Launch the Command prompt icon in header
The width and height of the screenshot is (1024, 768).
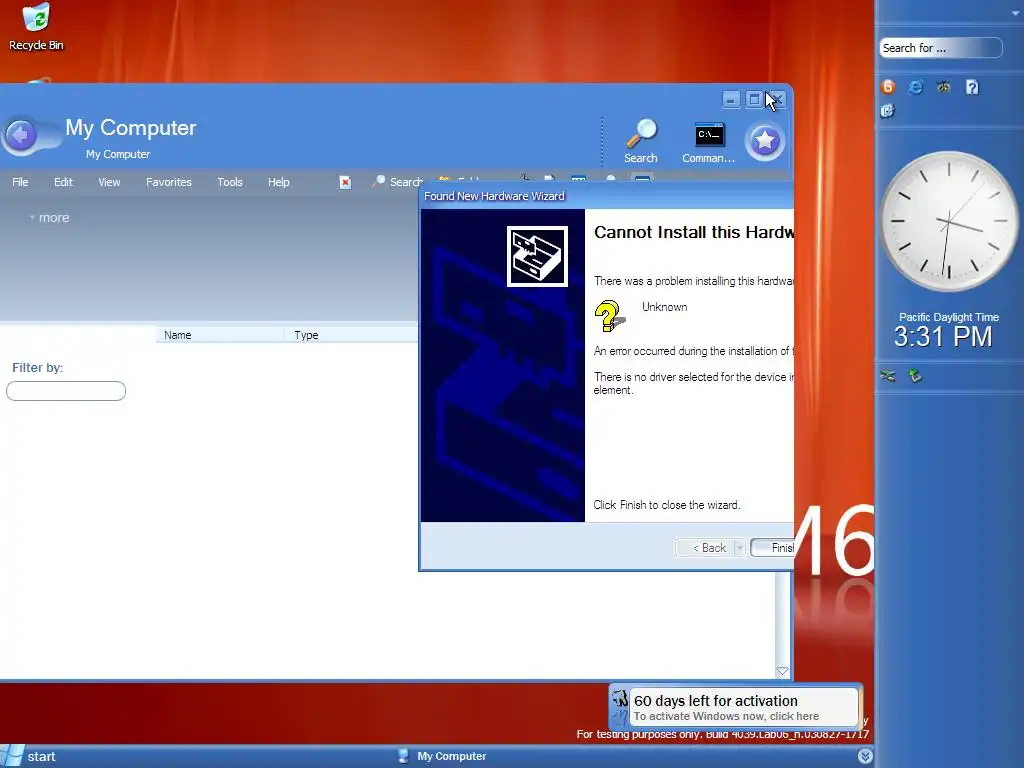click(709, 142)
